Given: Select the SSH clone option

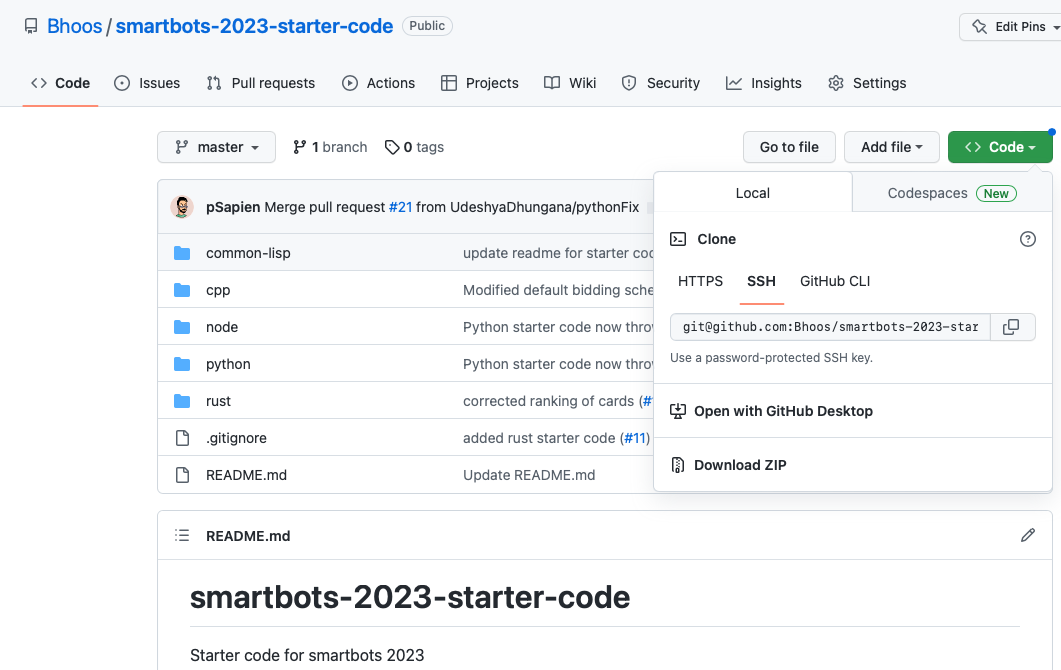Looking at the screenshot, I should pyautogui.click(x=761, y=282).
